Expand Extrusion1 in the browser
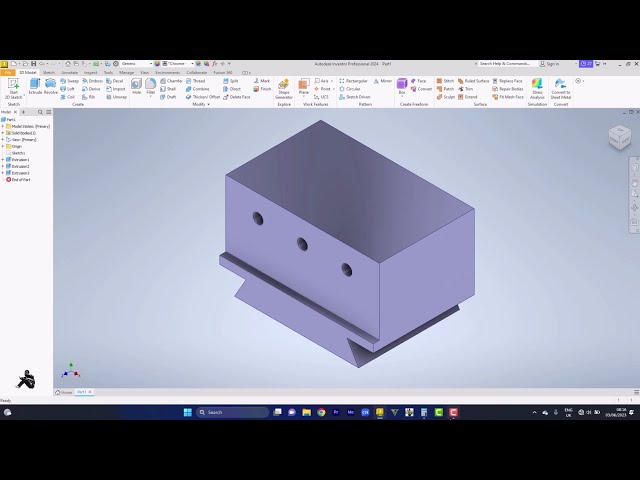This screenshot has width=640, height=480. point(3,160)
